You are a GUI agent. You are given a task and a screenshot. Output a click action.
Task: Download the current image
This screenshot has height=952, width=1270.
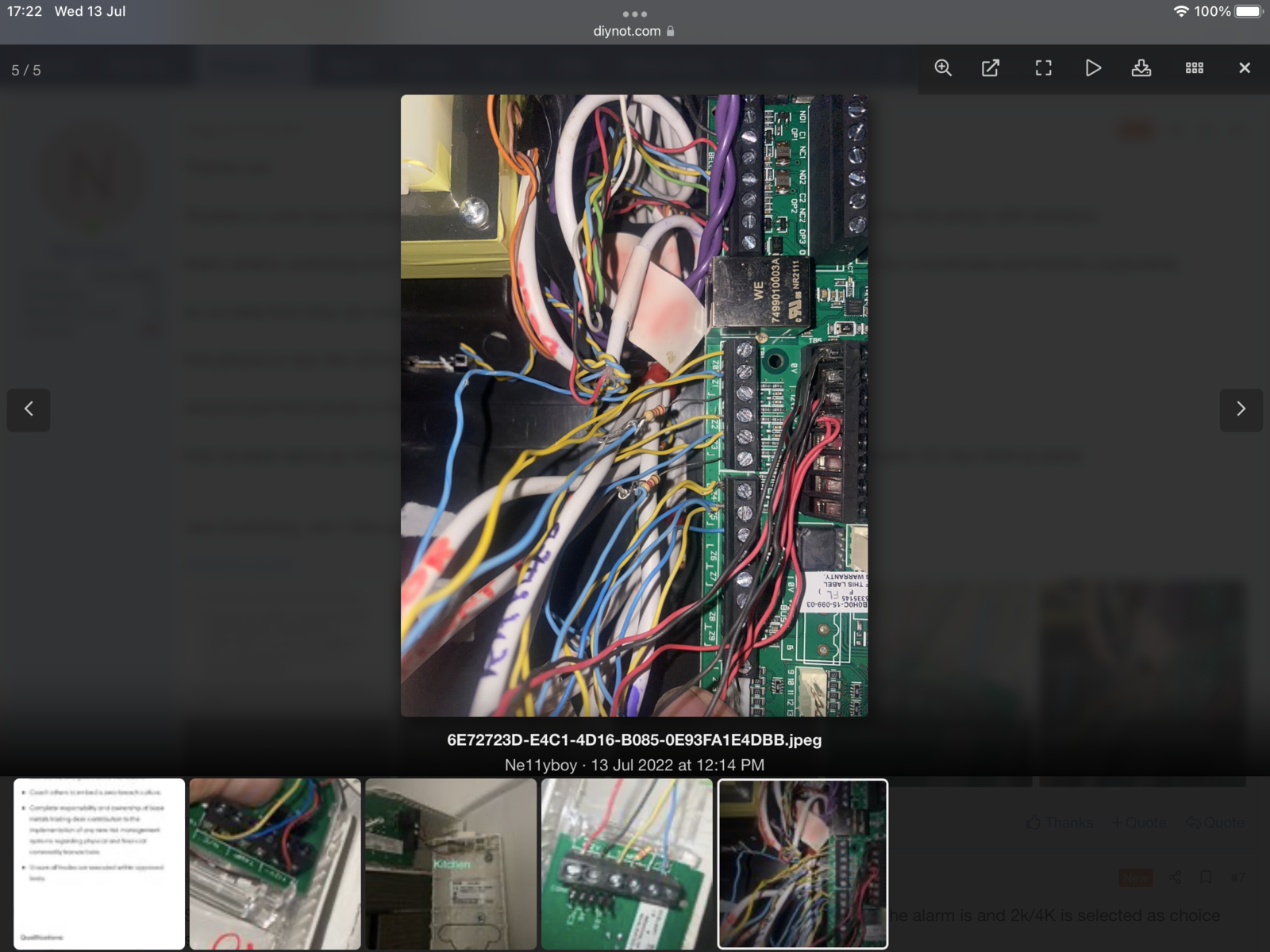[1141, 68]
